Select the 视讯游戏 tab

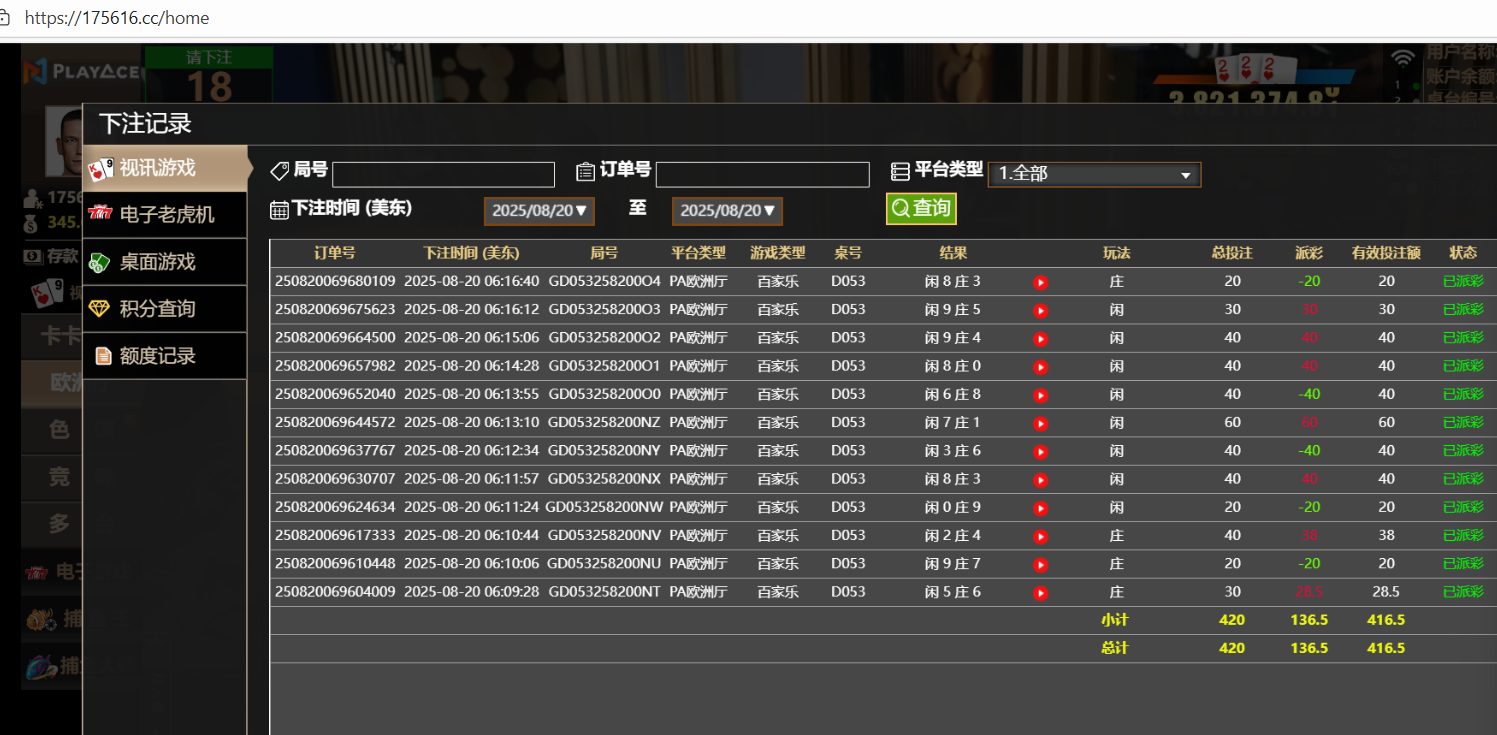pos(165,168)
